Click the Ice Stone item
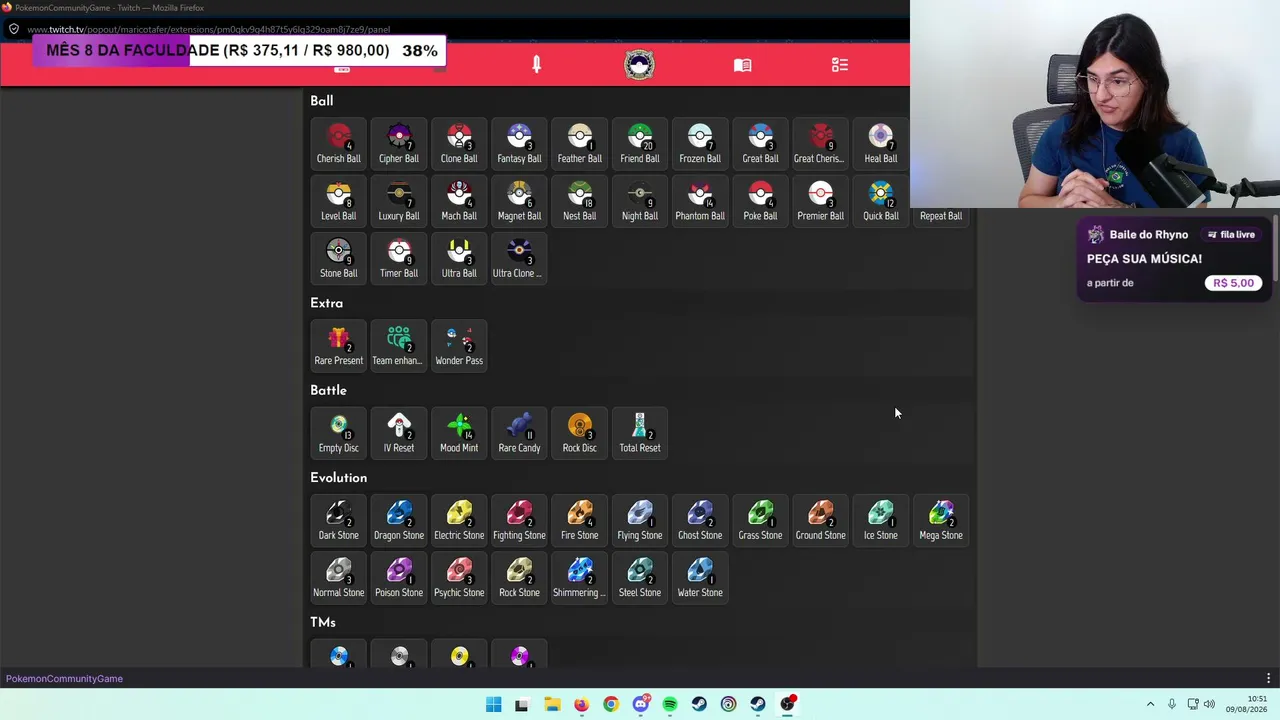1280x720 pixels. pyautogui.click(x=881, y=520)
